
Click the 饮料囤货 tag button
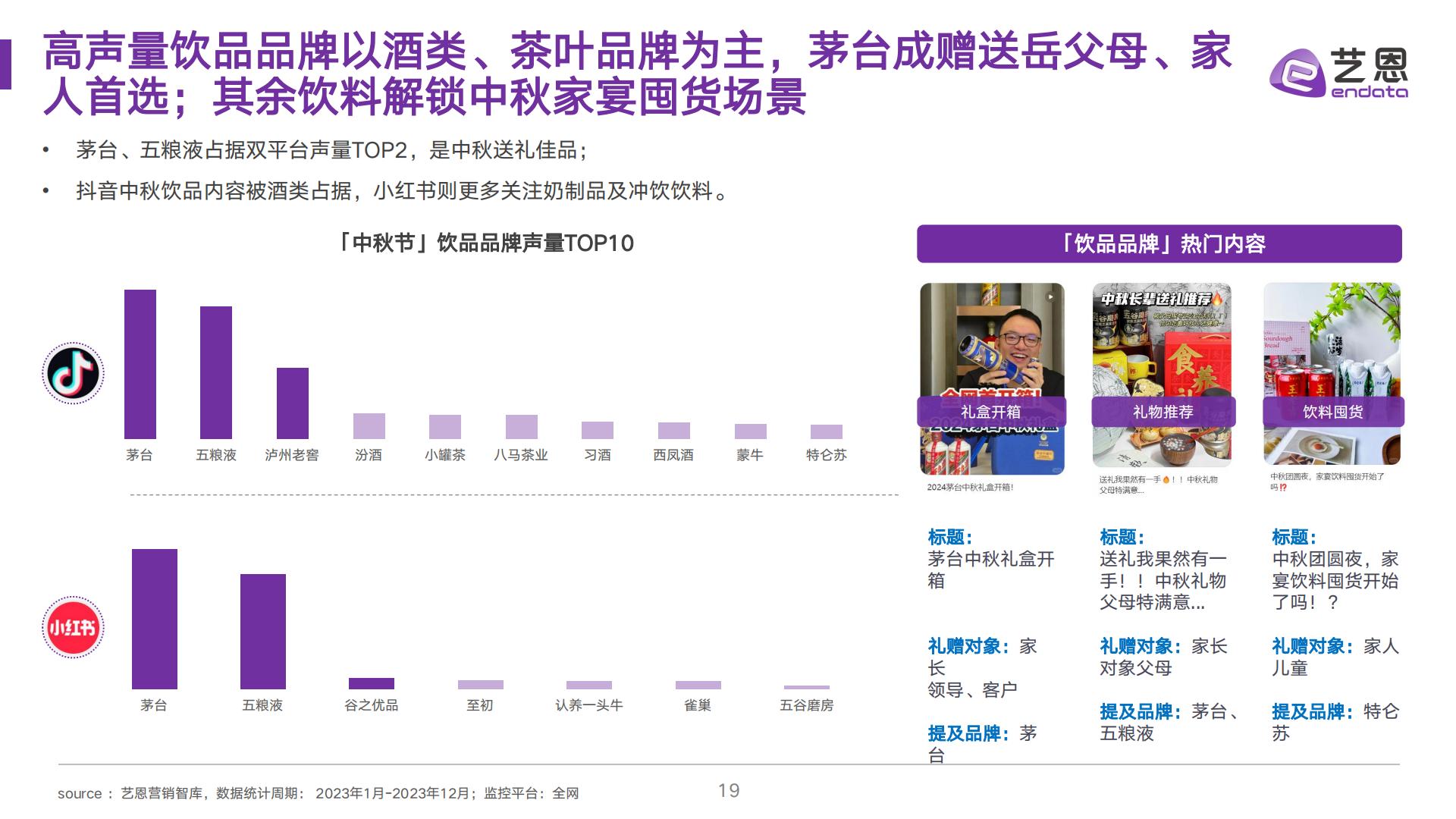coord(1333,412)
